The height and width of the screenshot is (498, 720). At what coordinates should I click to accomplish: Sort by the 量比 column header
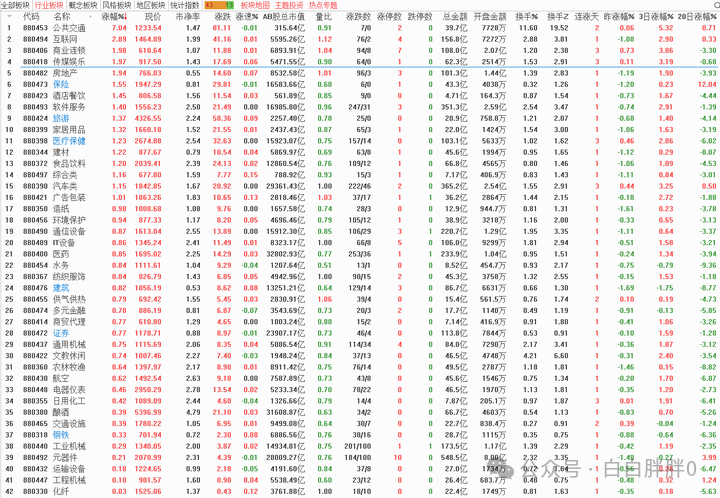323,17
